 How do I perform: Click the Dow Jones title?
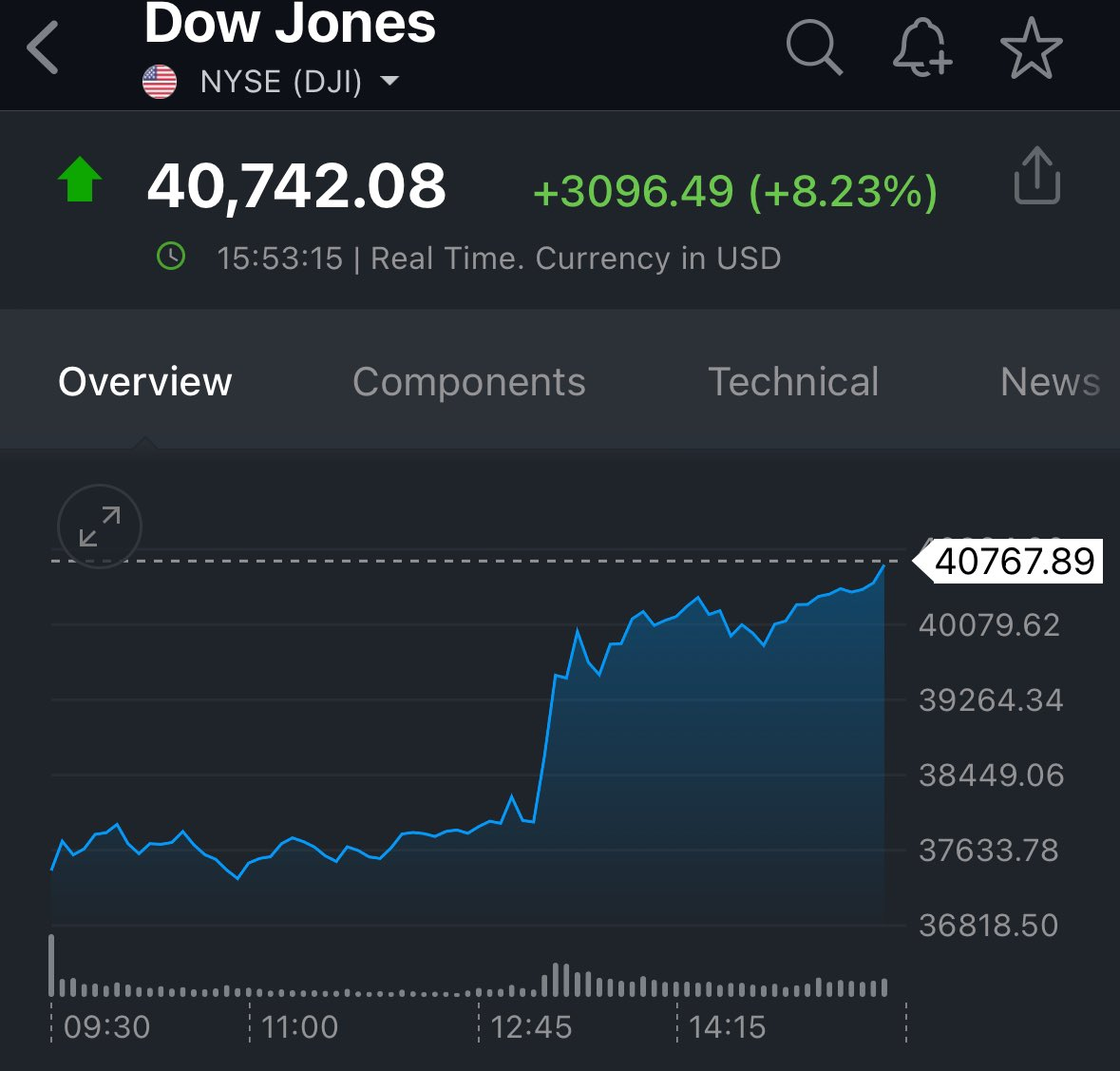point(290,24)
